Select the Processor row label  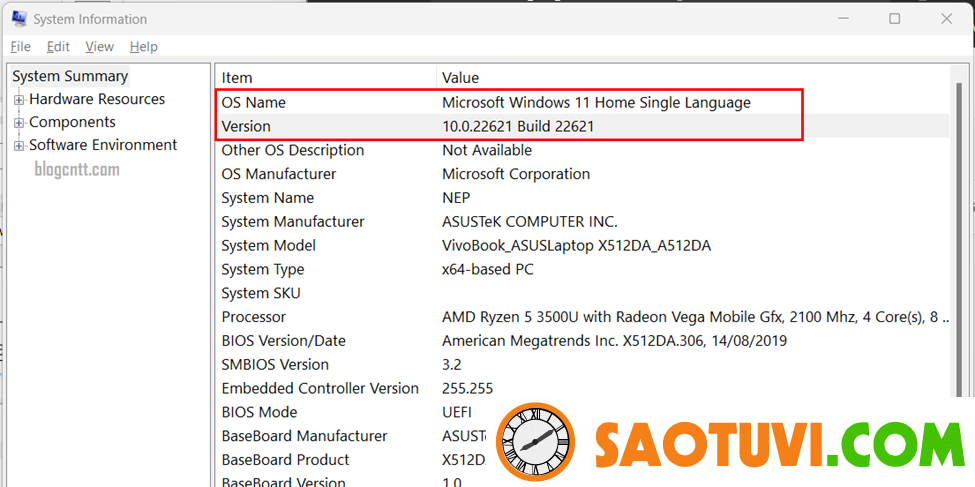254,317
